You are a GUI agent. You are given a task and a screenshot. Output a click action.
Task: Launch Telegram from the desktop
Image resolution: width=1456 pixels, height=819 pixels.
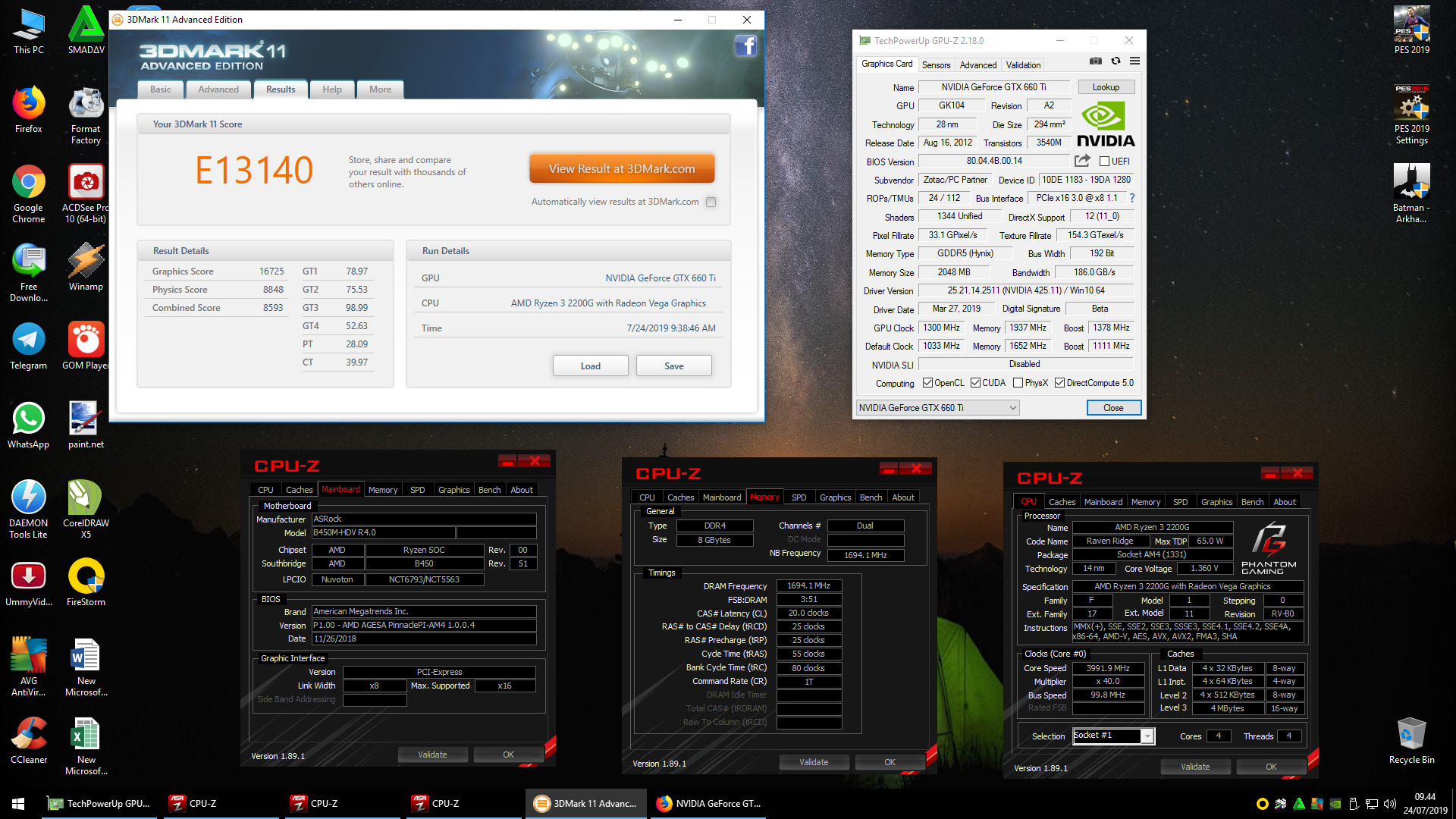[28, 346]
